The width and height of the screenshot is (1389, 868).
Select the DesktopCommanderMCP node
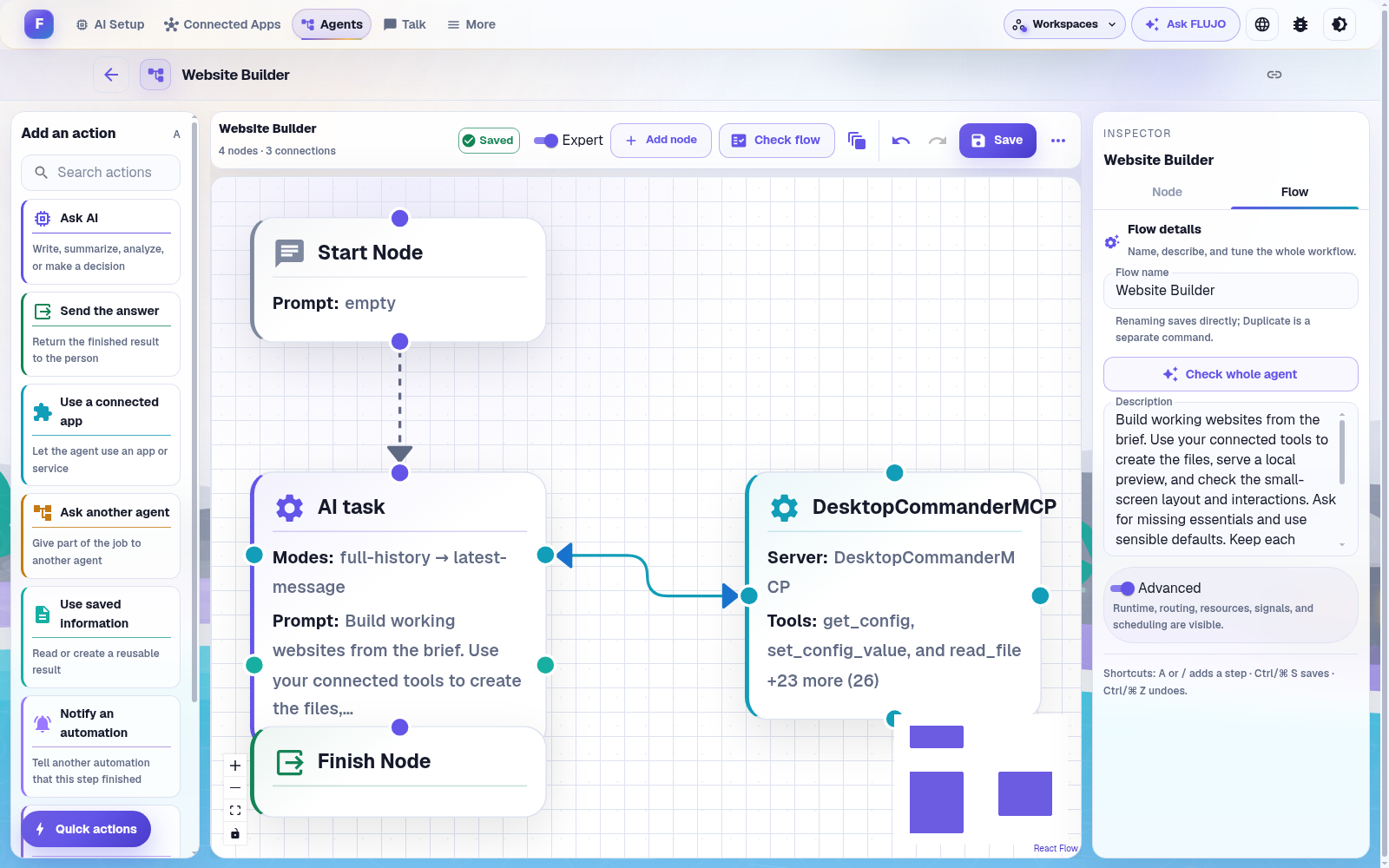[893, 595]
